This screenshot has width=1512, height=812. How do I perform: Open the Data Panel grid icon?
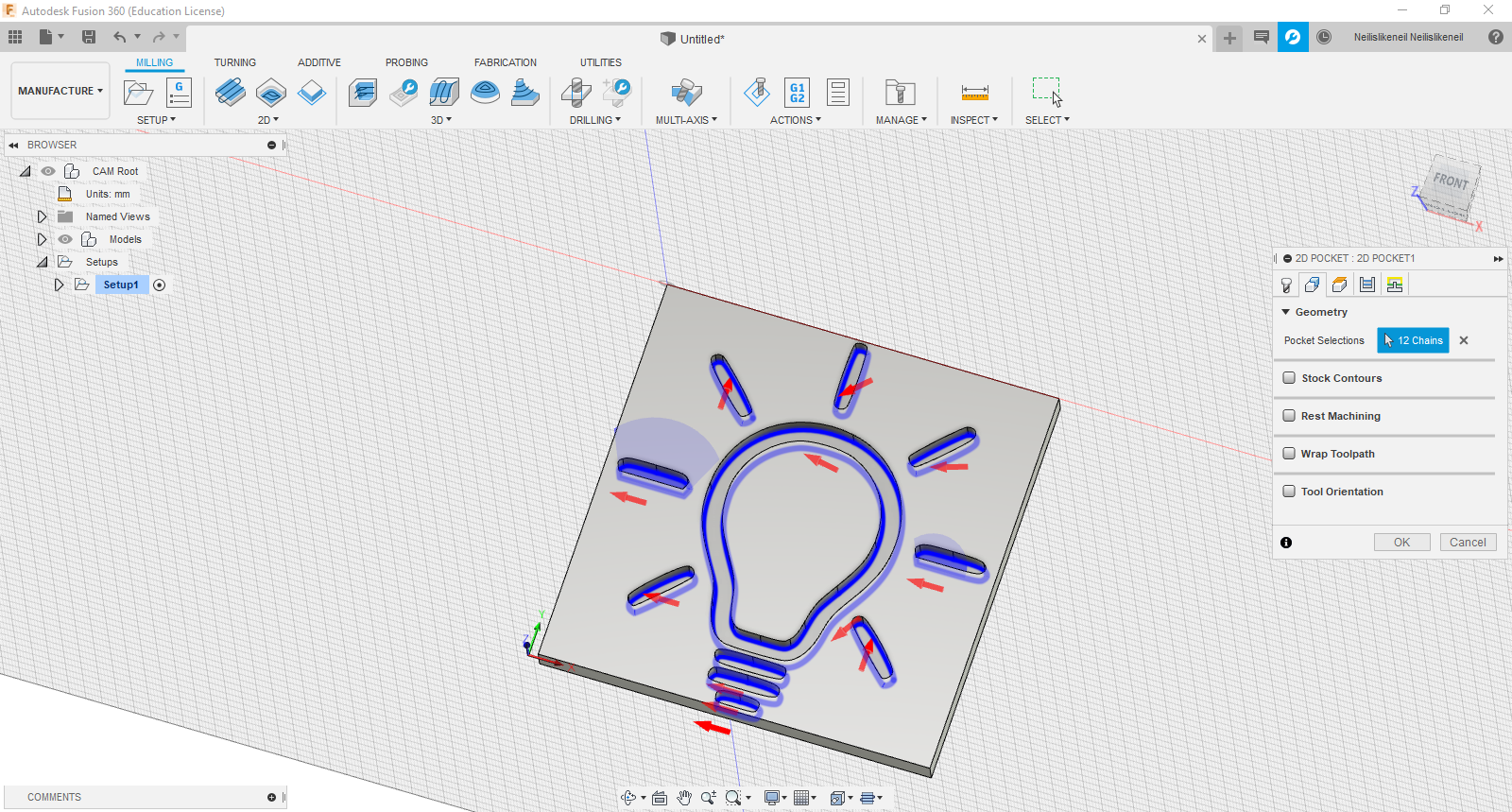15,37
